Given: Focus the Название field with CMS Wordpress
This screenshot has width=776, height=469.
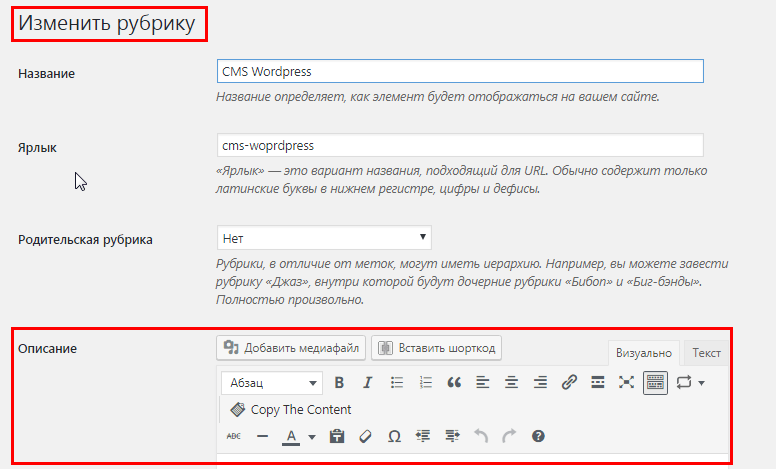Looking at the screenshot, I should click(460, 71).
